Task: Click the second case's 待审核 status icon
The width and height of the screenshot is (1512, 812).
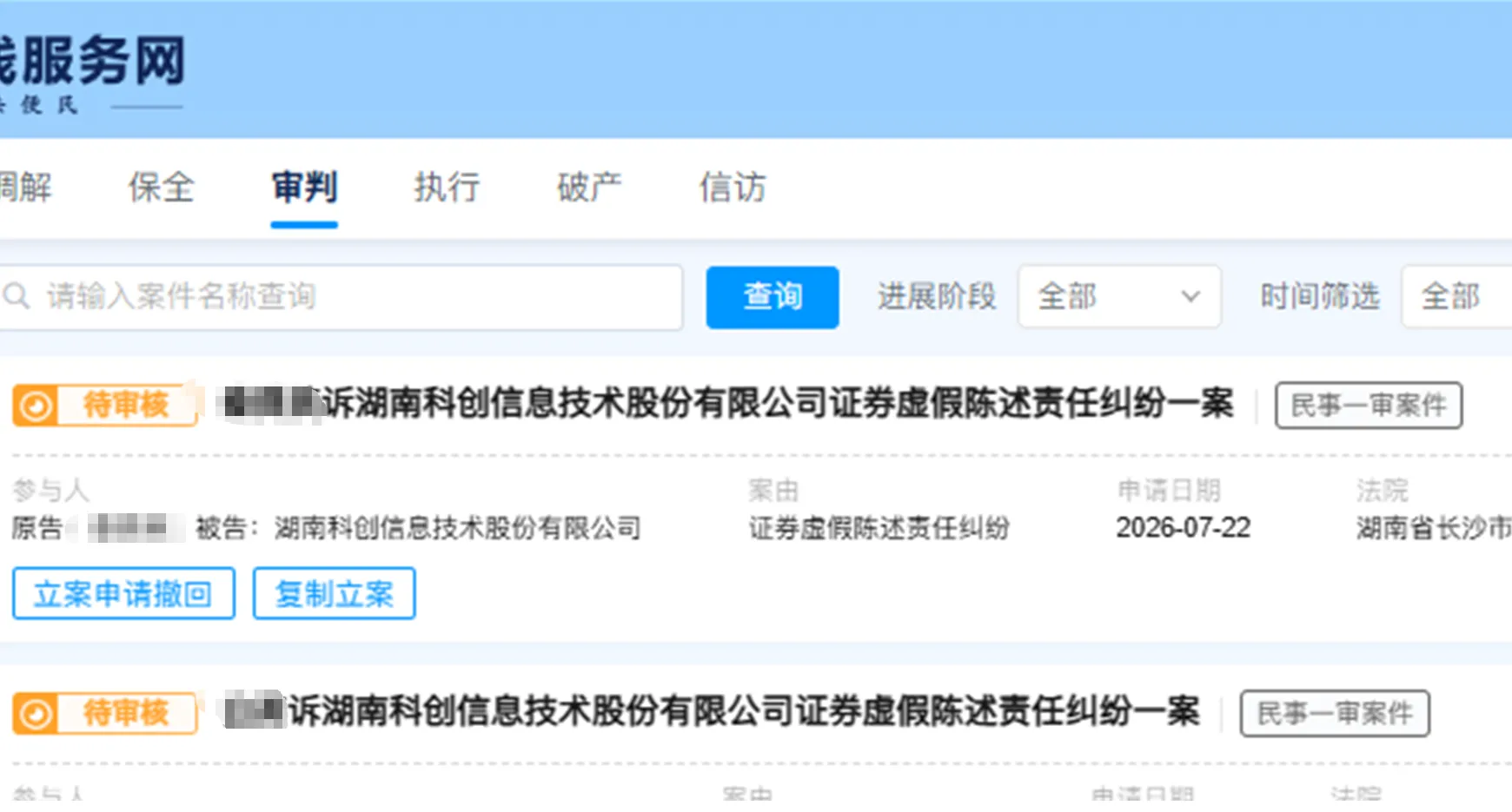Action: click(36, 714)
